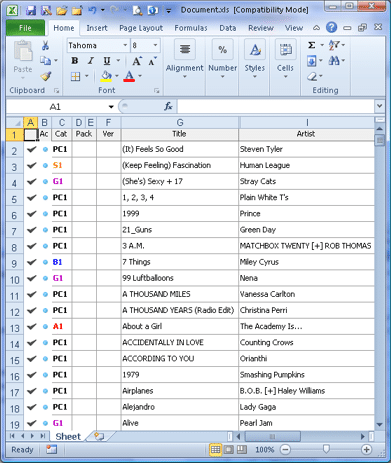Click the Save icon in quick access toolbar
391x463 pixels.
31,10
